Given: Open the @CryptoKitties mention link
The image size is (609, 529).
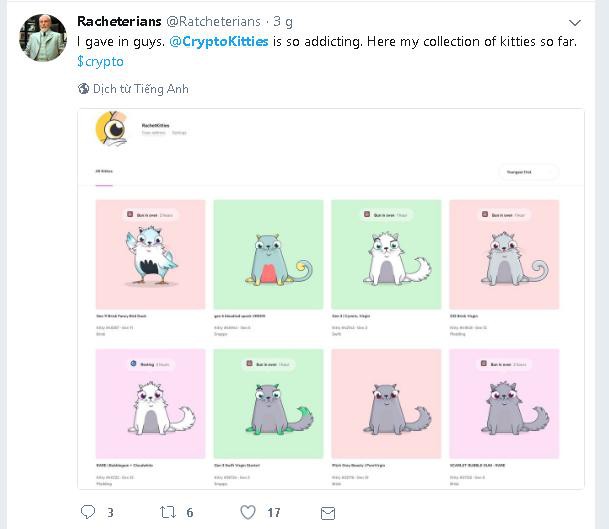Looking at the screenshot, I should pos(218,41).
